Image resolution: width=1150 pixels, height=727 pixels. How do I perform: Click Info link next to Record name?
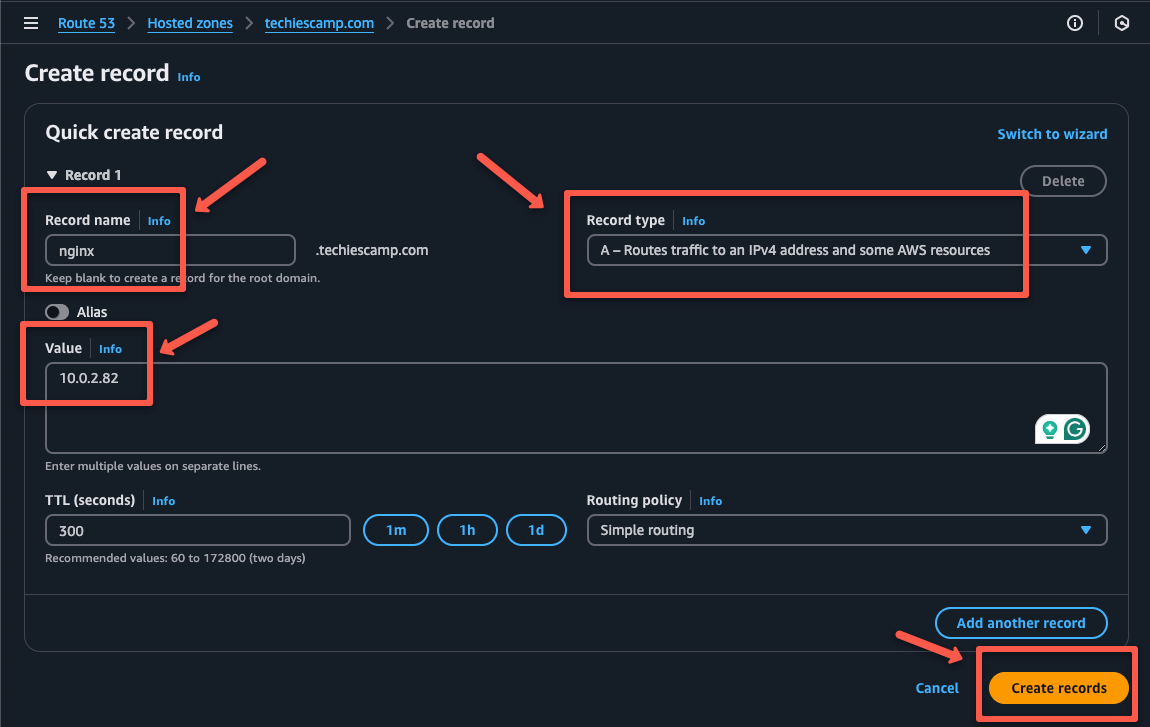coord(159,221)
